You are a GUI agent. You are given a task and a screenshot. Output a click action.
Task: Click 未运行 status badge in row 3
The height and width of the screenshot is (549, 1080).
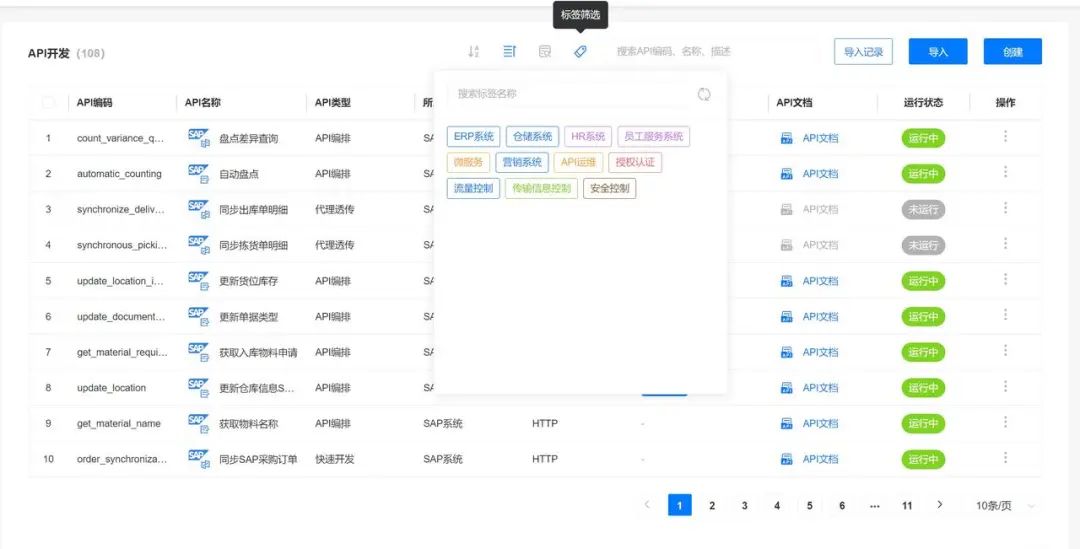923,209
